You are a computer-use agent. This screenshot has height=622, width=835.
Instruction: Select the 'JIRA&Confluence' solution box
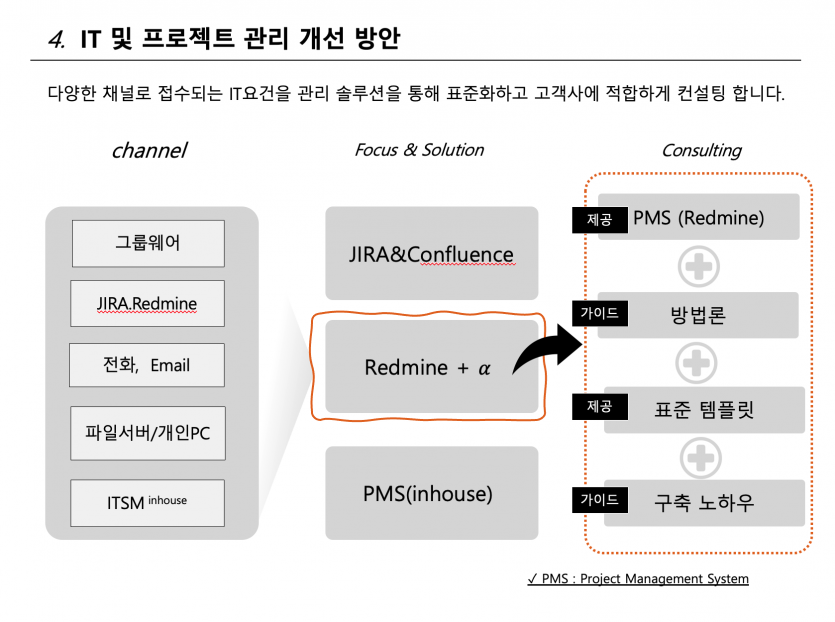(432, 253)
